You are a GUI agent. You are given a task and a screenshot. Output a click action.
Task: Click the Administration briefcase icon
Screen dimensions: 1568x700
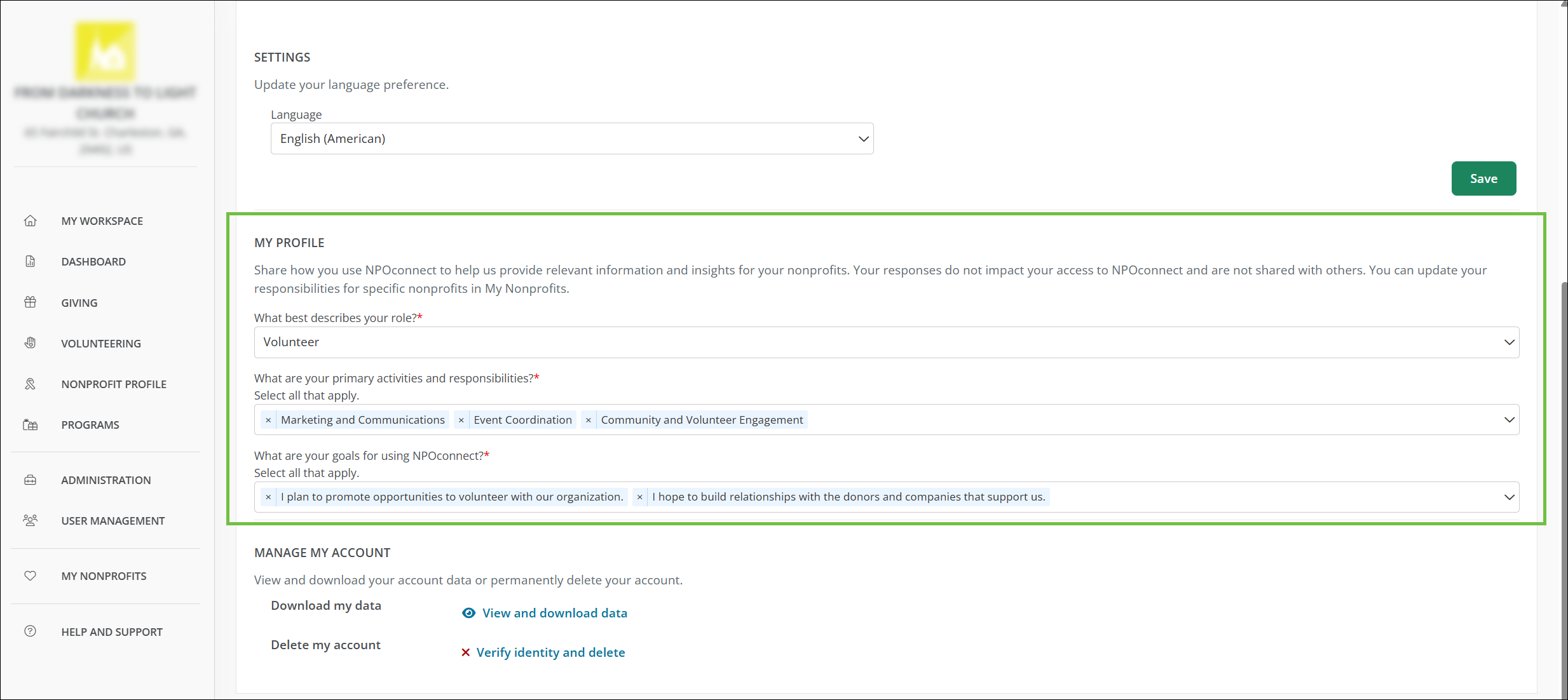[30, 480]
